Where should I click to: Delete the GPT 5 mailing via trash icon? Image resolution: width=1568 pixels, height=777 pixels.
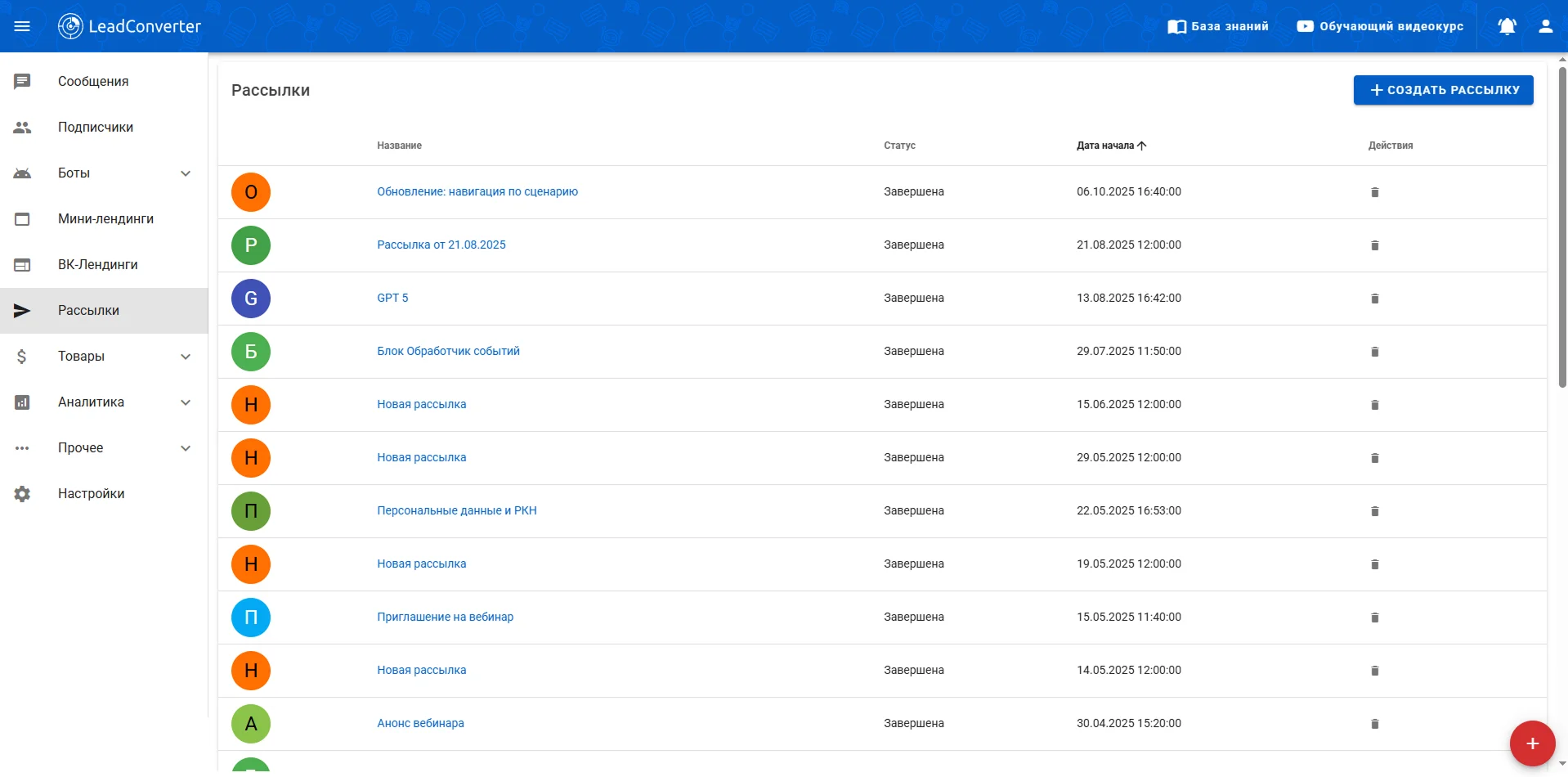click(1374, 299)
